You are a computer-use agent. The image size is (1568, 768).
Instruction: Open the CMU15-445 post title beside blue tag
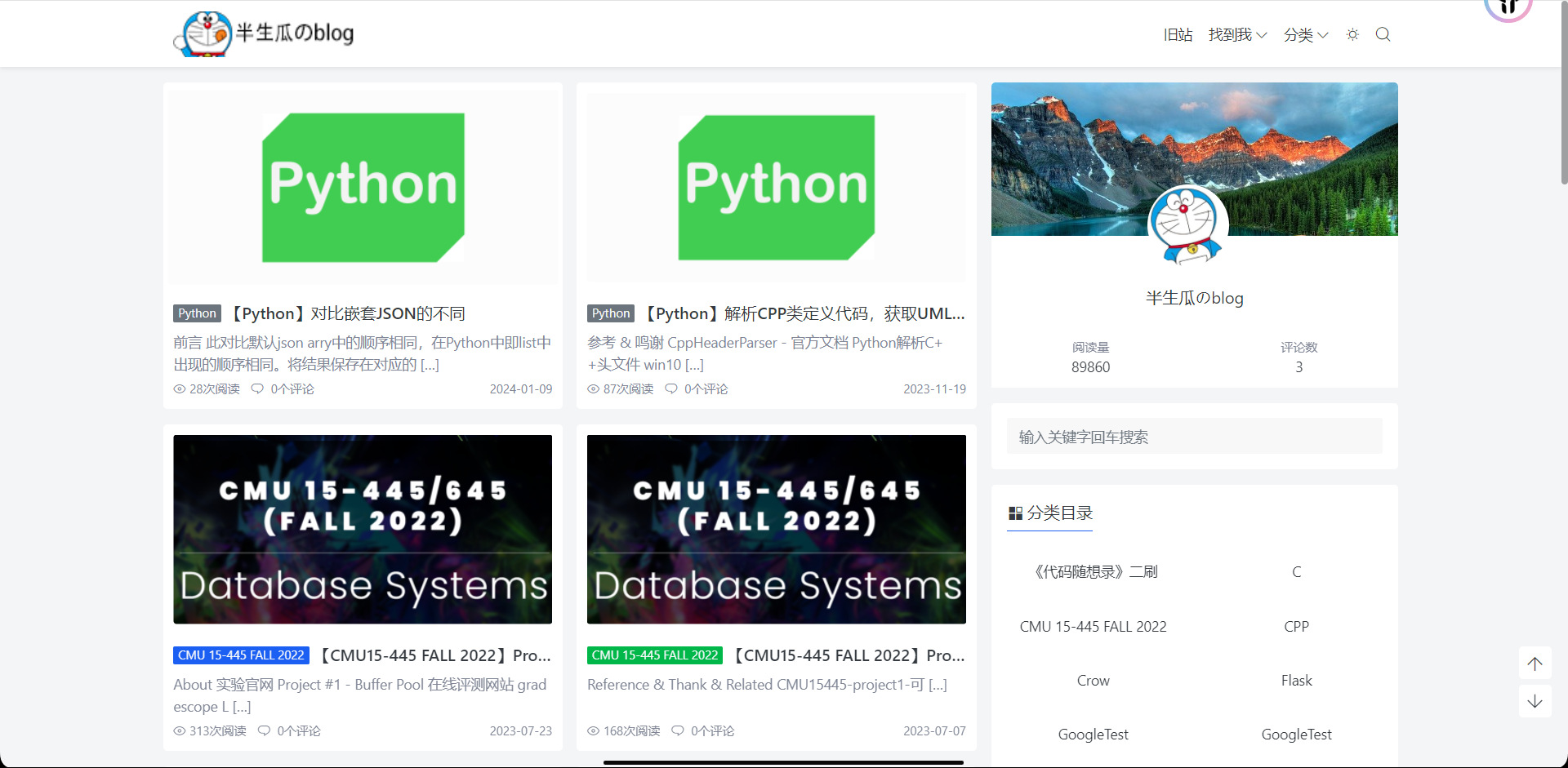434,655
